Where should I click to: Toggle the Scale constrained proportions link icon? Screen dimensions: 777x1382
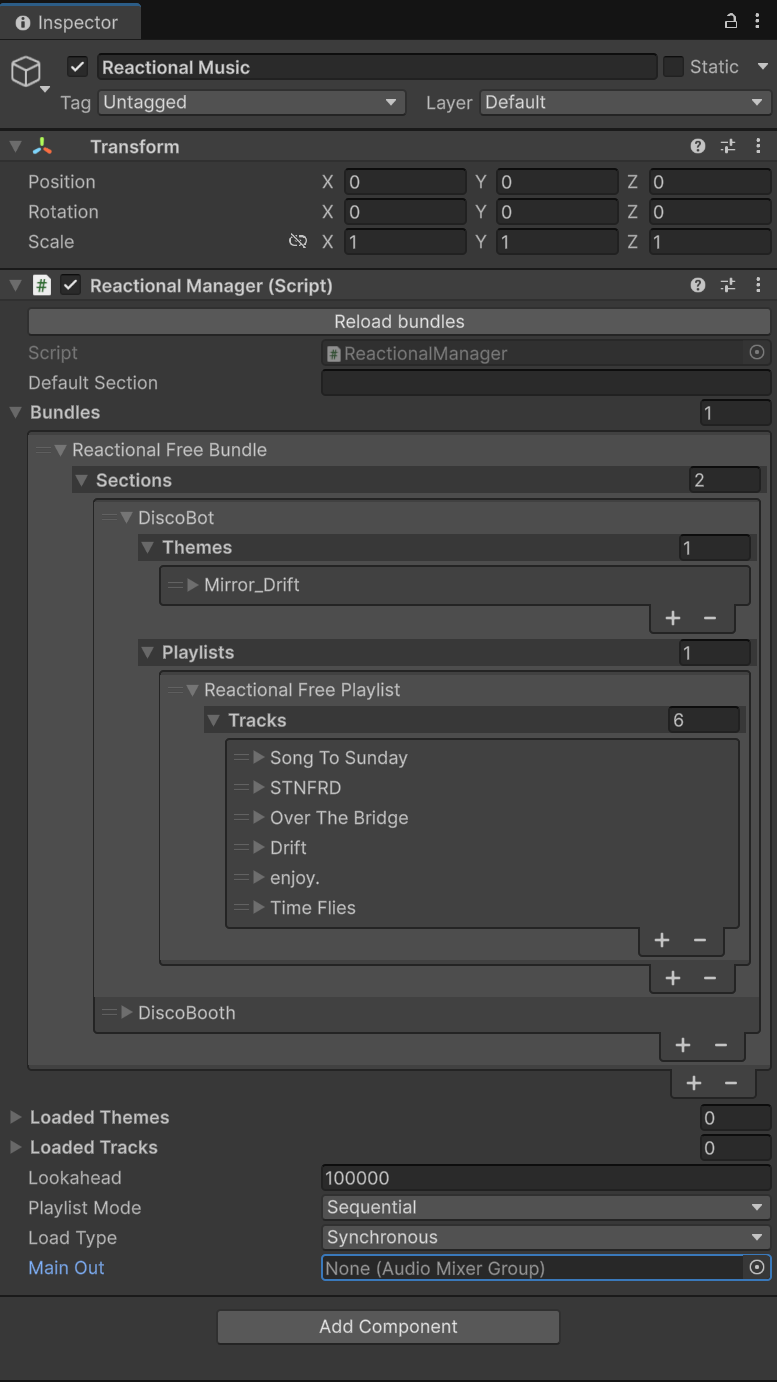[297, 241]
